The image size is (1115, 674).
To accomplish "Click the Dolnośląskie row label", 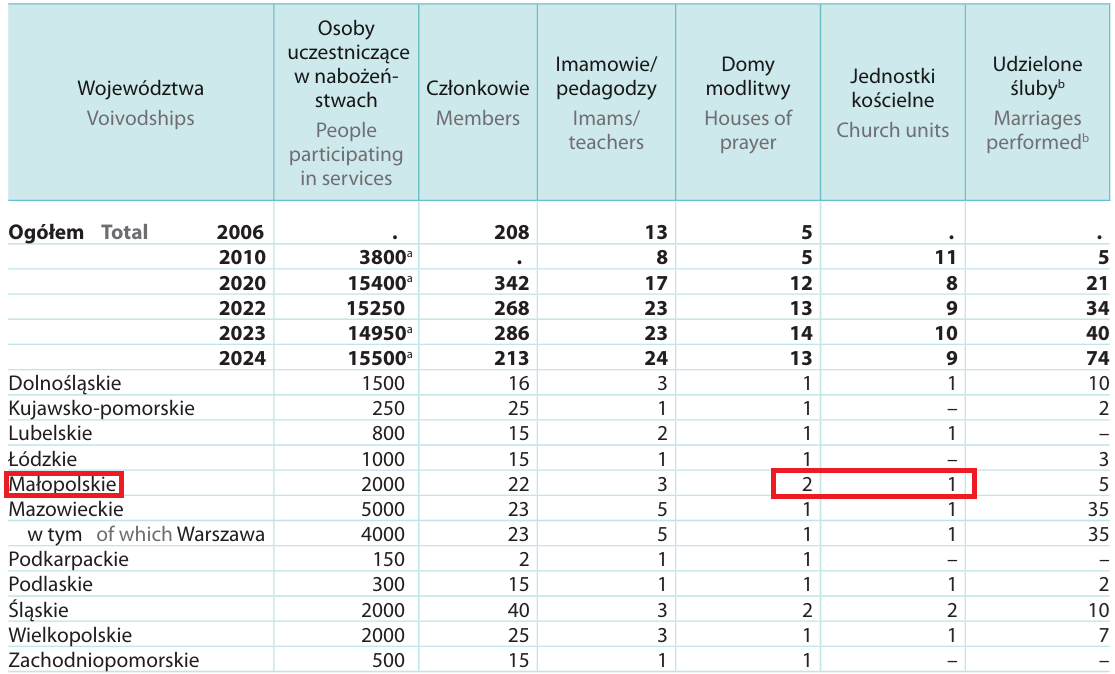I will tap(65, 383).
